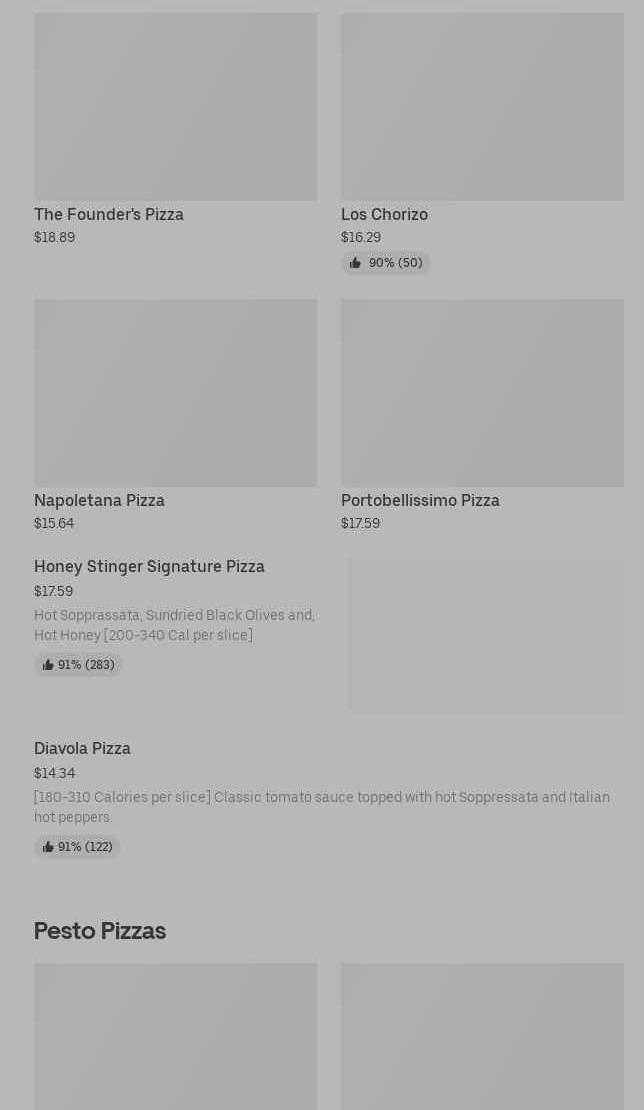
Task: Click the $18.89 price of Founder's Pizza
Action: point(54,237)
